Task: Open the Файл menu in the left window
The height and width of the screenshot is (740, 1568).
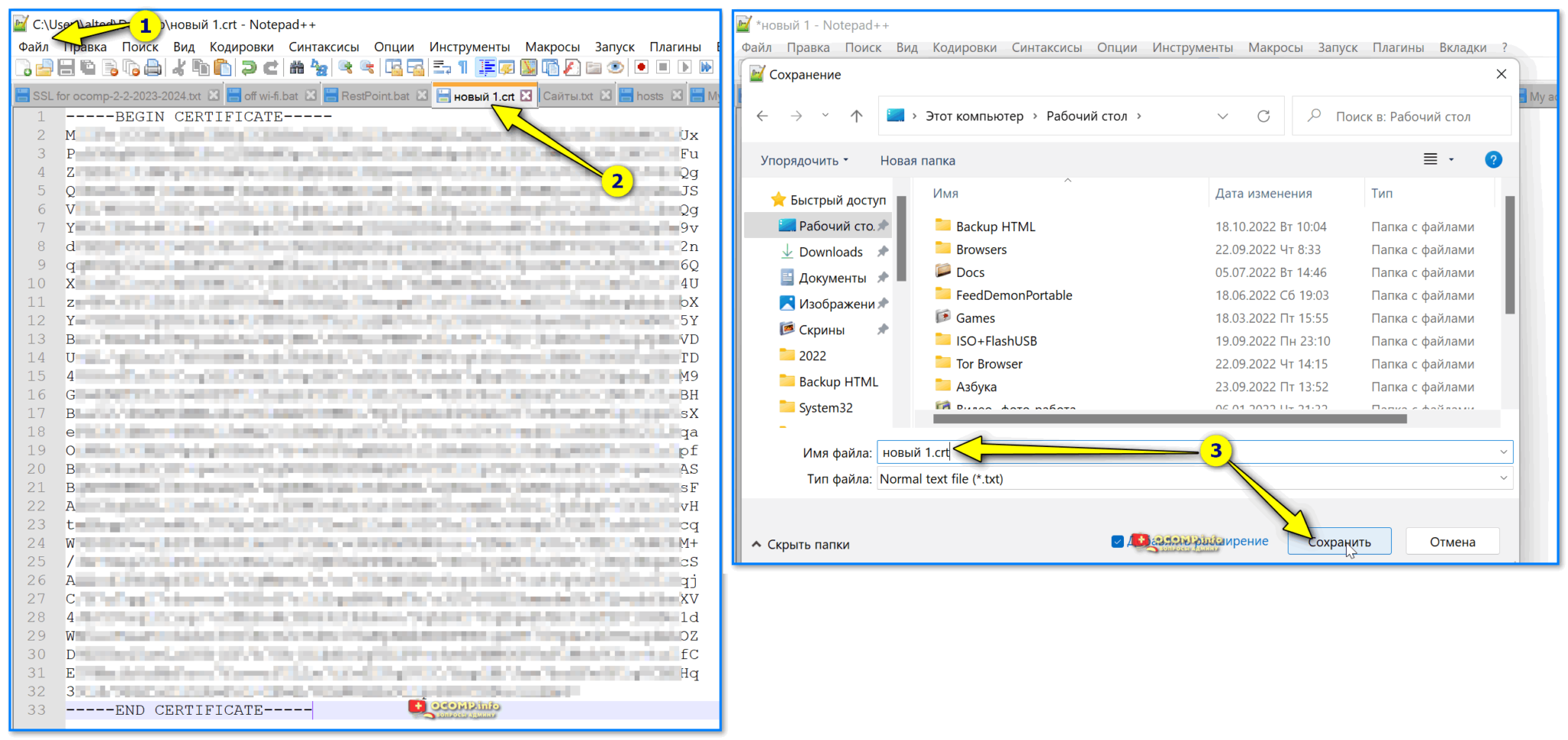Action: click(x=34, y=47)
